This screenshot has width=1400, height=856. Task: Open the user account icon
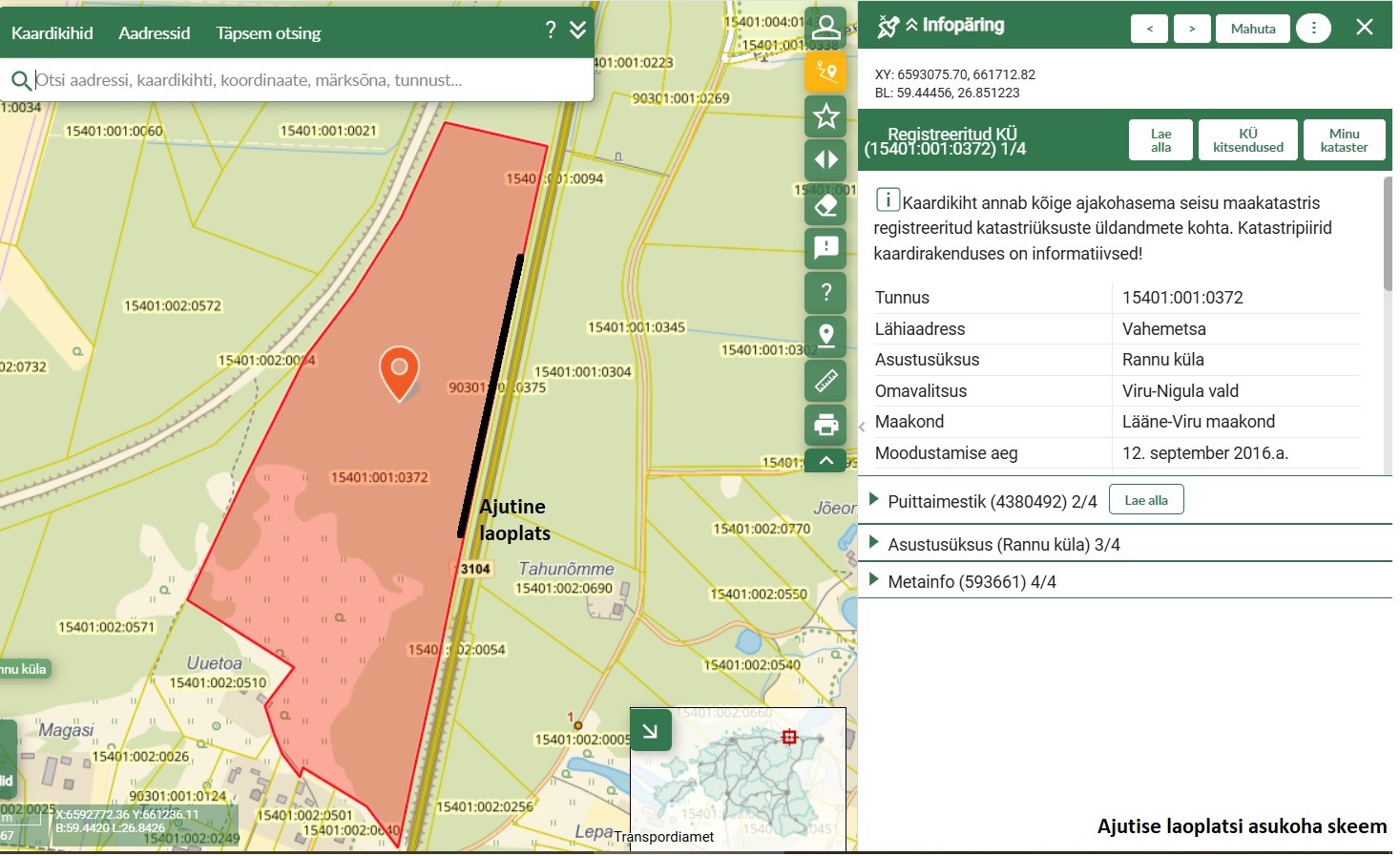point(825,28)
